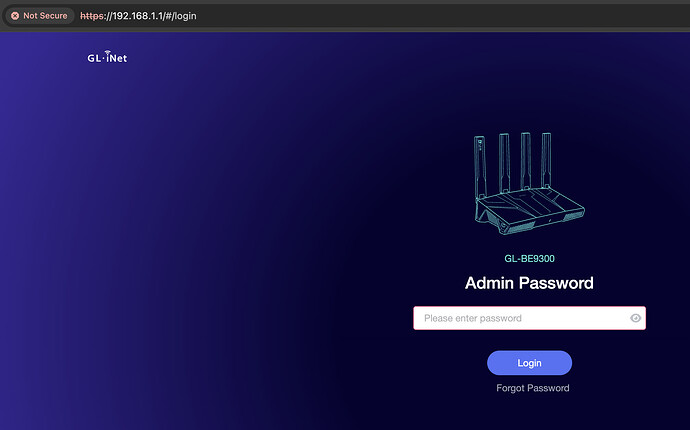Show password using the eye icon
Viewport: 690px width, 430px height.
635,318
